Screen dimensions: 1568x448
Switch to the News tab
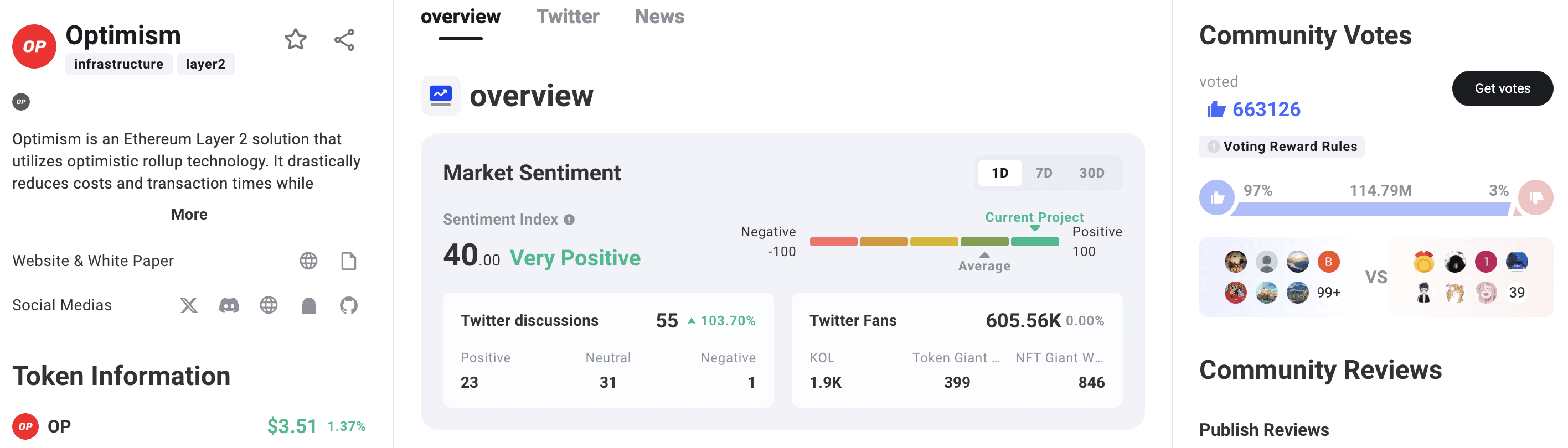click(659, 17)
